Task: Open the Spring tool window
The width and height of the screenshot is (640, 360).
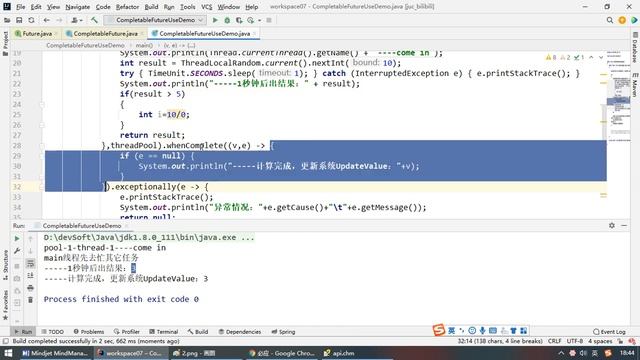Action: click(x=283, y=332)
